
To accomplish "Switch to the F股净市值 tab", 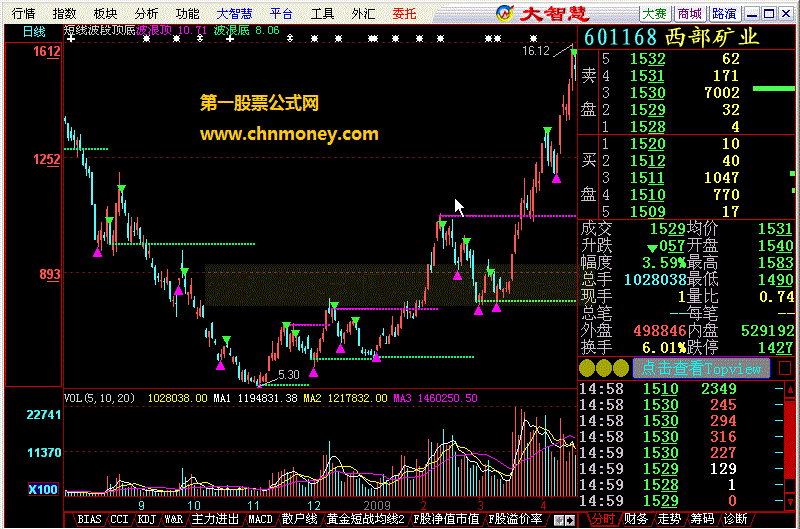I will (x=446, y=519).
